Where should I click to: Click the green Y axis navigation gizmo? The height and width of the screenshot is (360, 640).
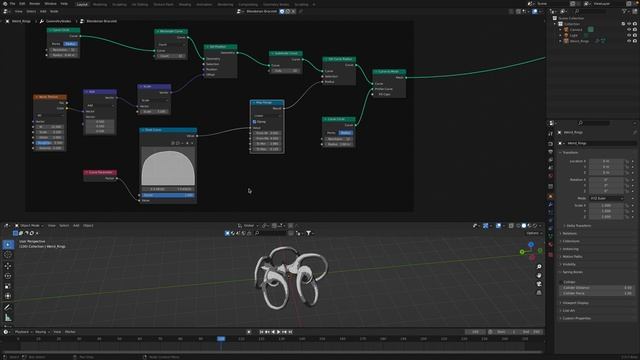coord(522,252)
